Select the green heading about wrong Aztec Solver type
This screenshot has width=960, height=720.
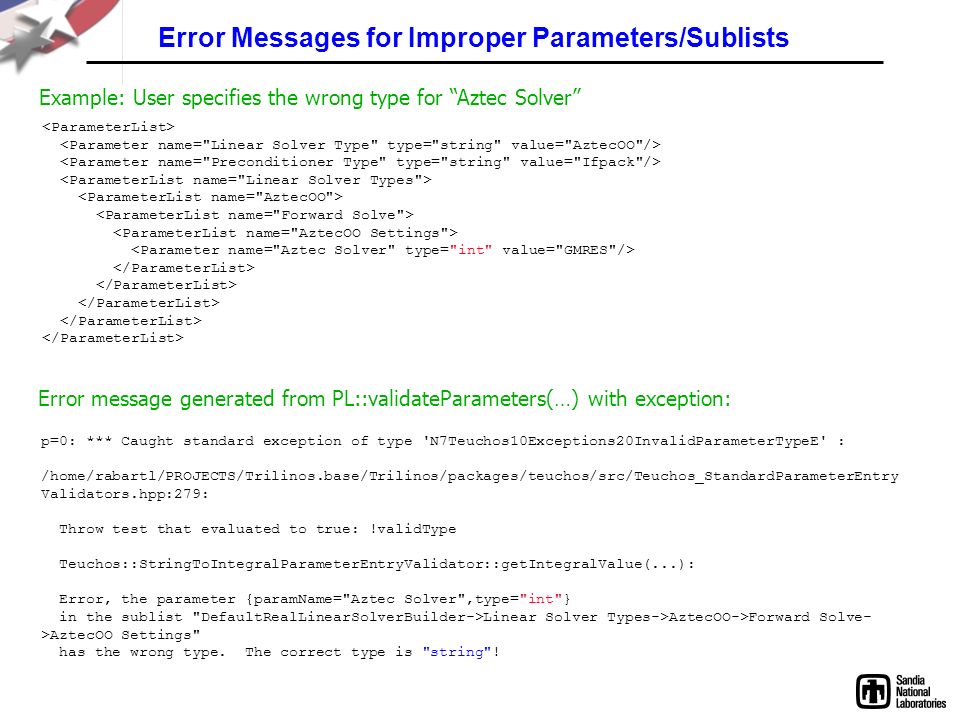click(x=310, y=97)
